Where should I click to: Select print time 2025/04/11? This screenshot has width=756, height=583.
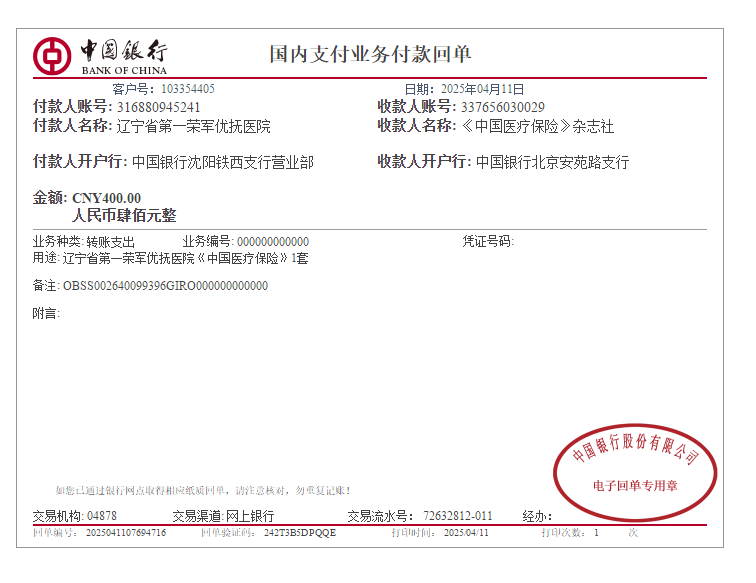466,533
